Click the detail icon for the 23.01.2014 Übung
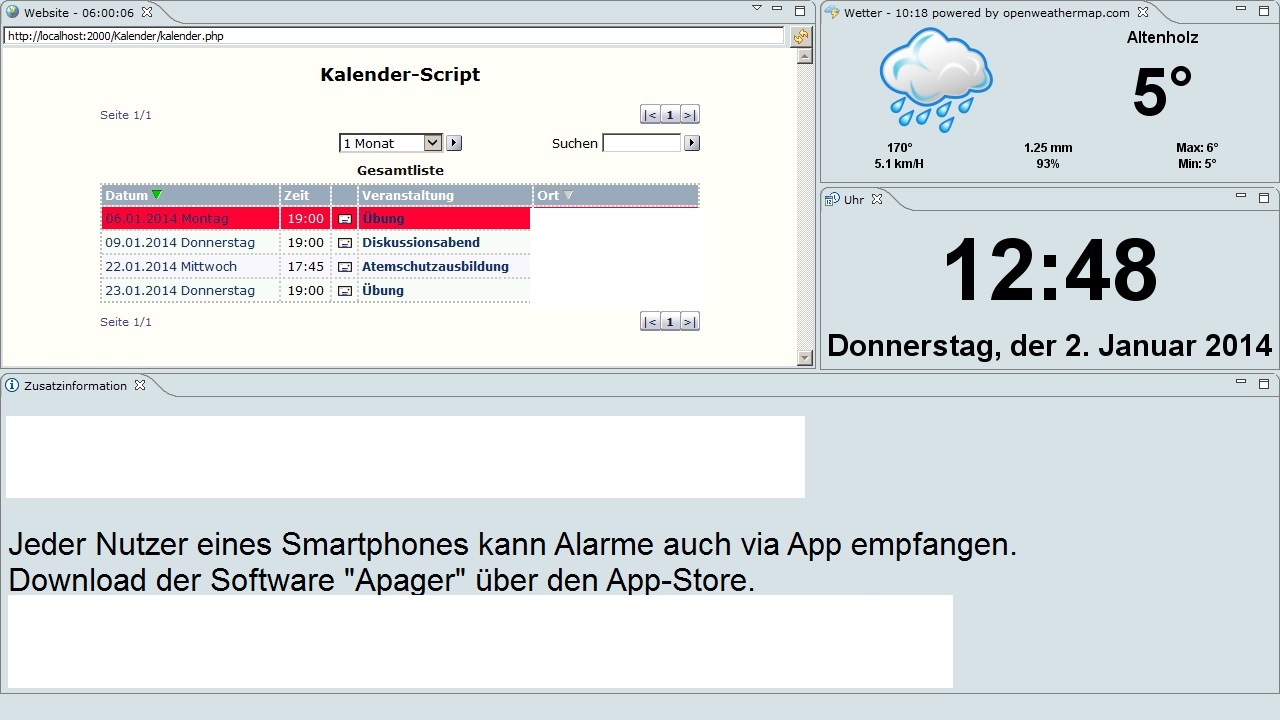Image resolution: width=1280 pixels, height=720 pixels. [x=345, y=291]
